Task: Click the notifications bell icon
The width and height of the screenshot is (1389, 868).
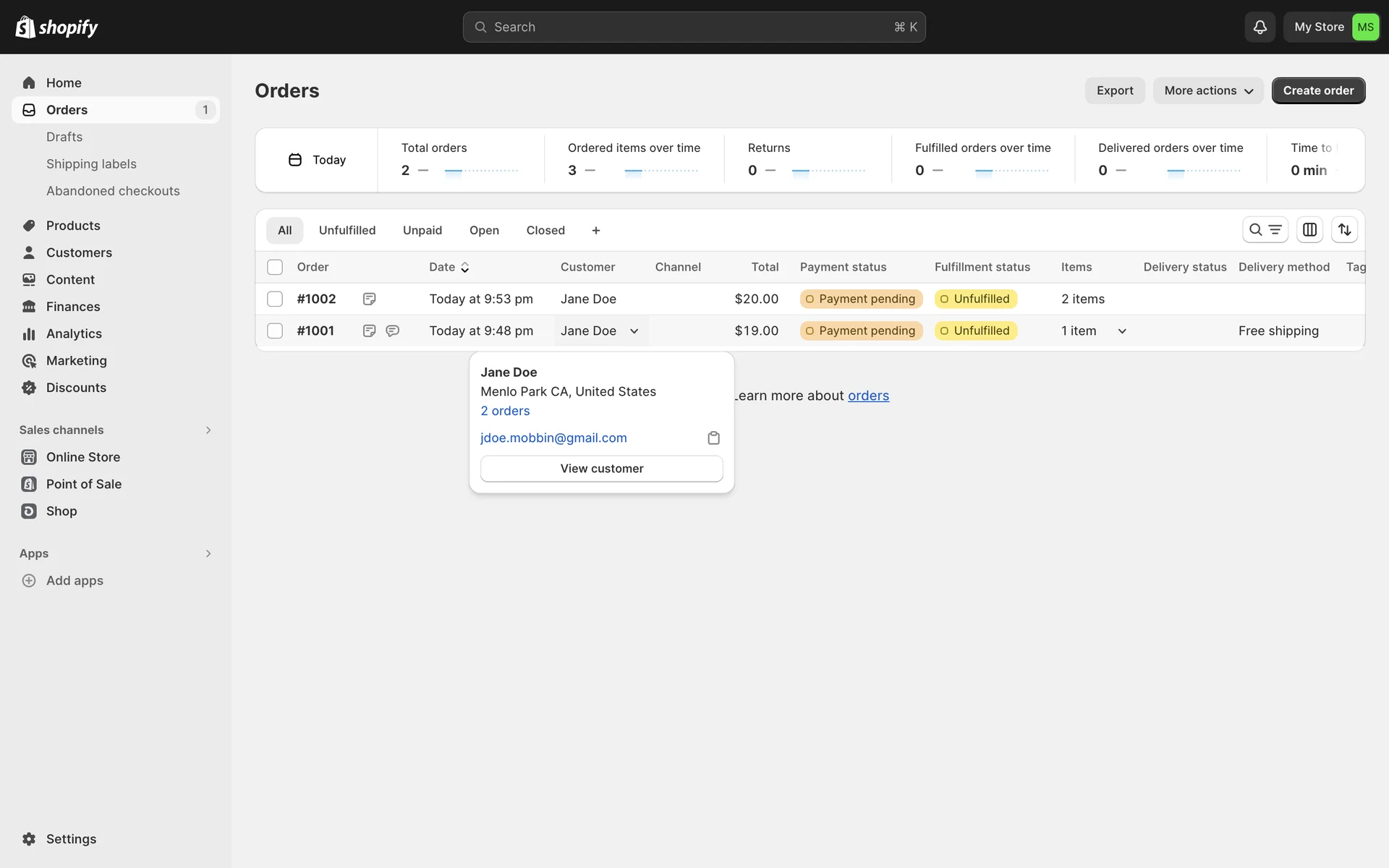Action: pyautogui.click(x=1260, y=27)
